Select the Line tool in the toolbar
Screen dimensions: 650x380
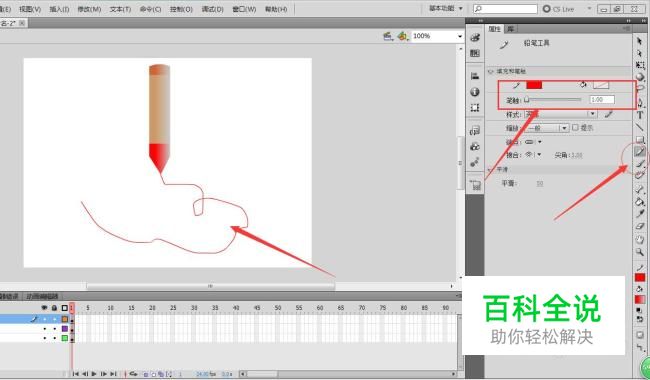coord(640,127)
